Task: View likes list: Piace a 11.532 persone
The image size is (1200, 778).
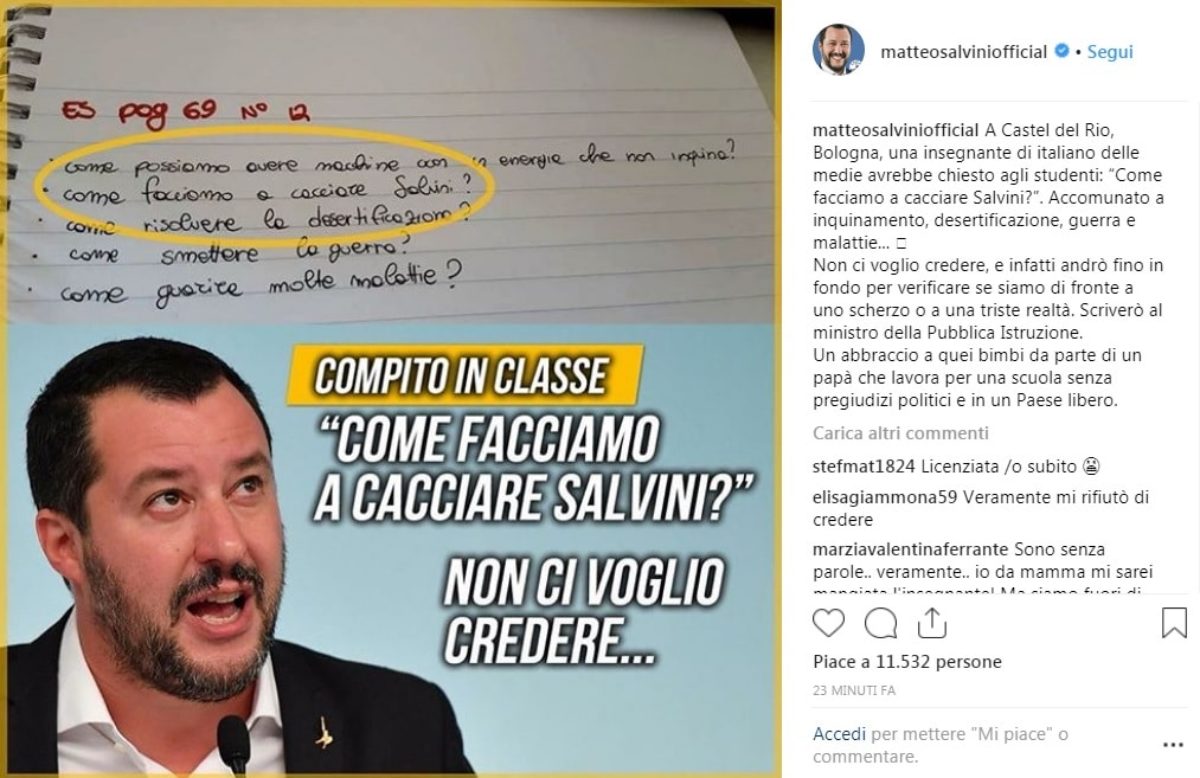Action: click(907, 662)
